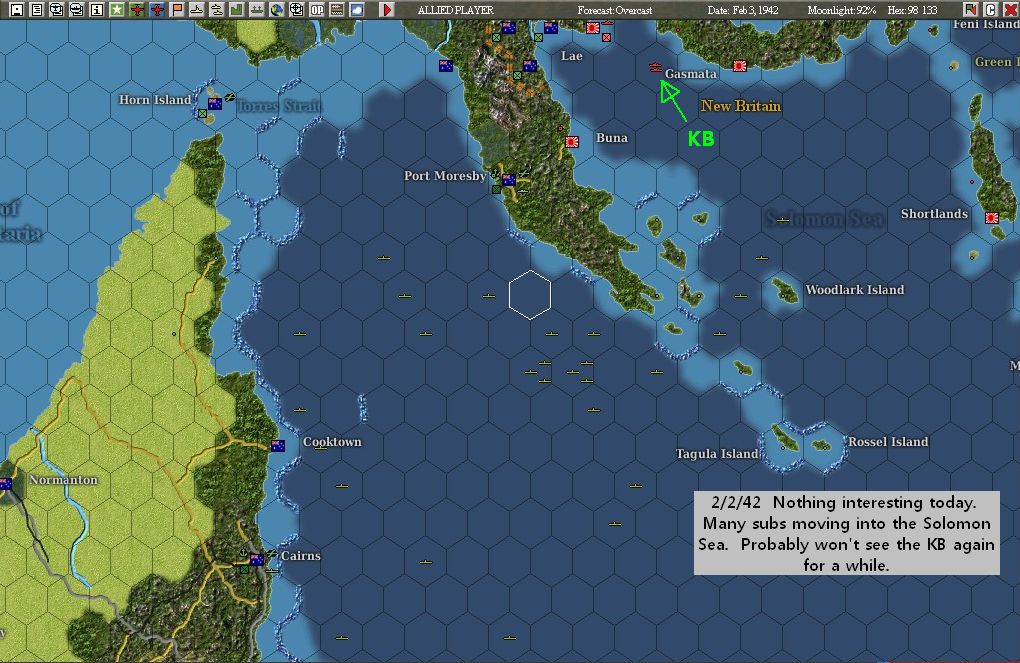Image resolution: width=1020 pixels, height=663 pixels.
Task: Select the Normanton Australian flag base
Action: (x=5, y=484)
